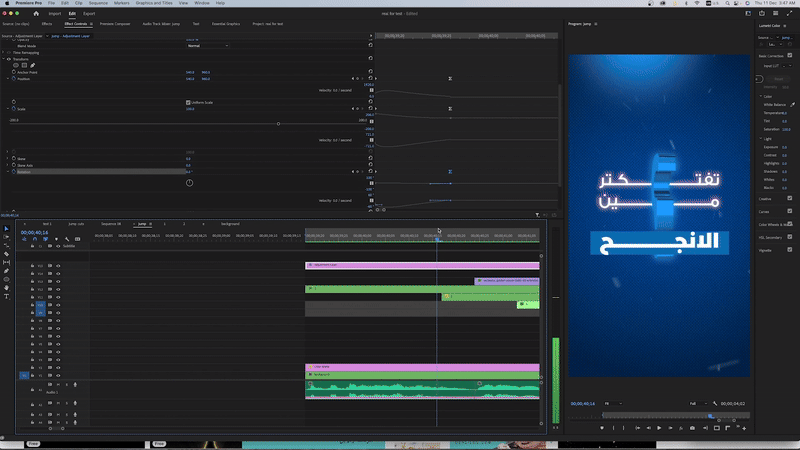Click the Scale value slider handle
800x450 pixels.
pos(278,124)
